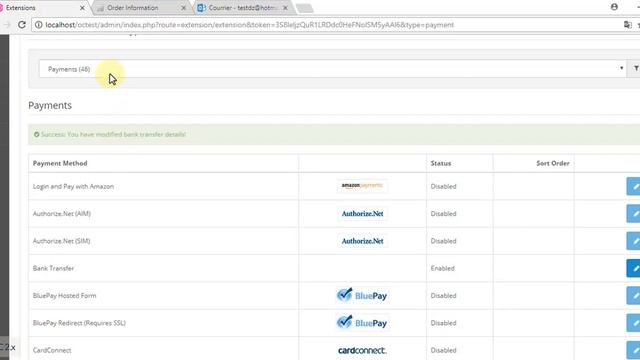Click the Sort Order column header
This screenshot has height=360, width=640.
point(553,163)
